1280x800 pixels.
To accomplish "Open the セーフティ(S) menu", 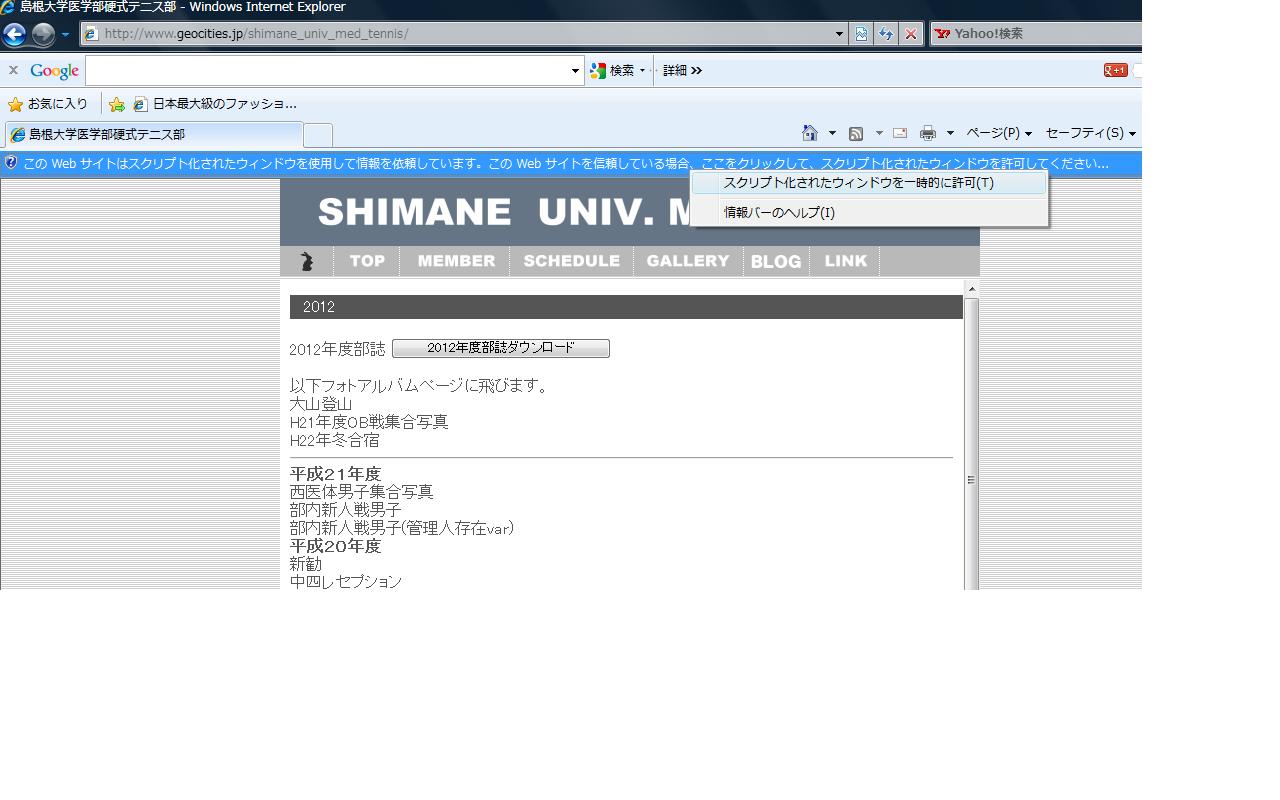I will tap(1090, 133).
